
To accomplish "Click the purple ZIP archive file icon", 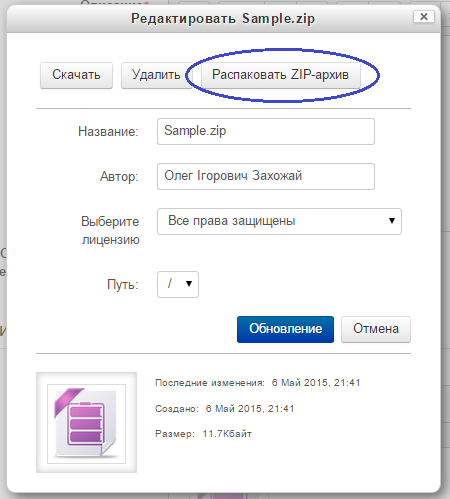I will point(86,422).
